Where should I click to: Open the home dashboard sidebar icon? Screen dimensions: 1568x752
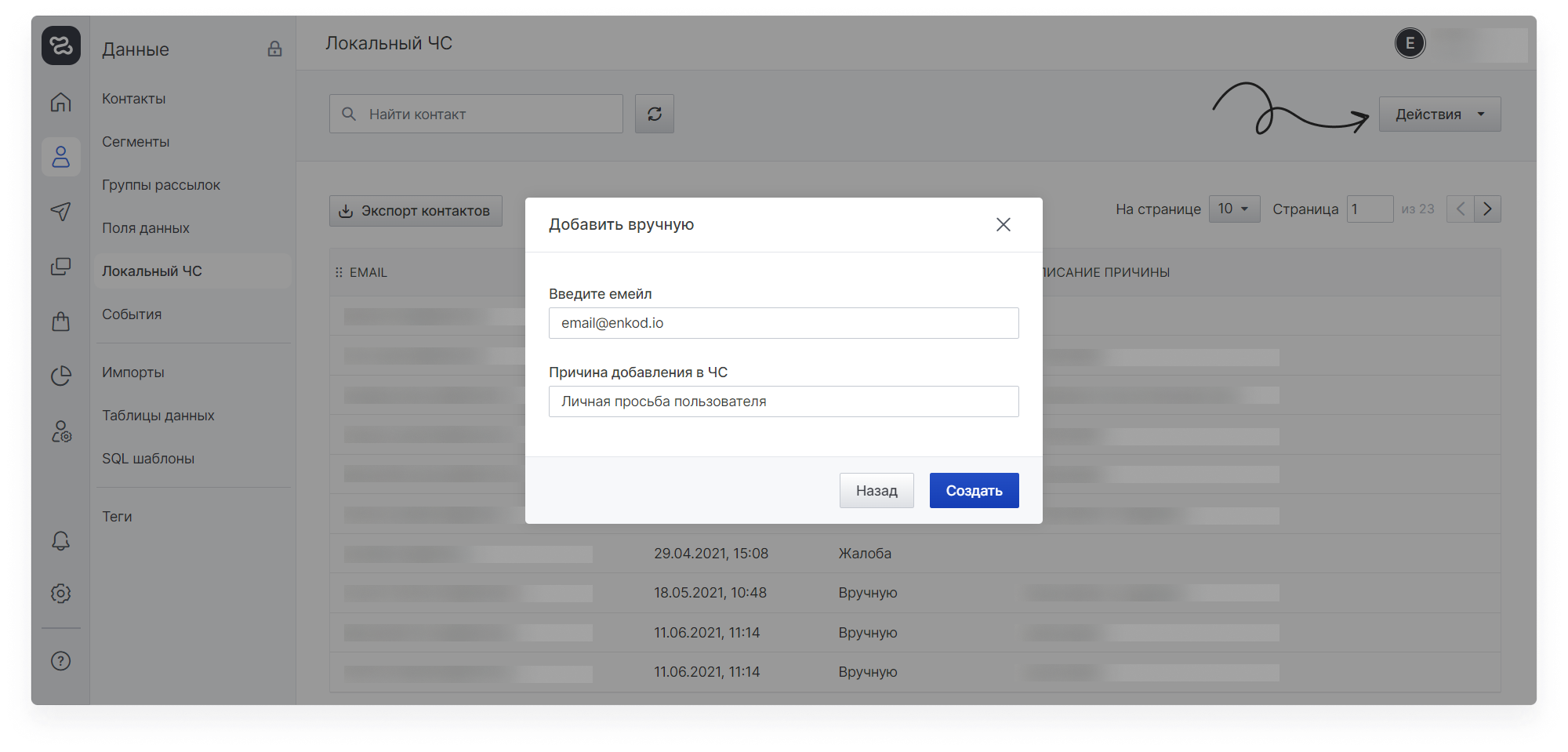[61, 102]
